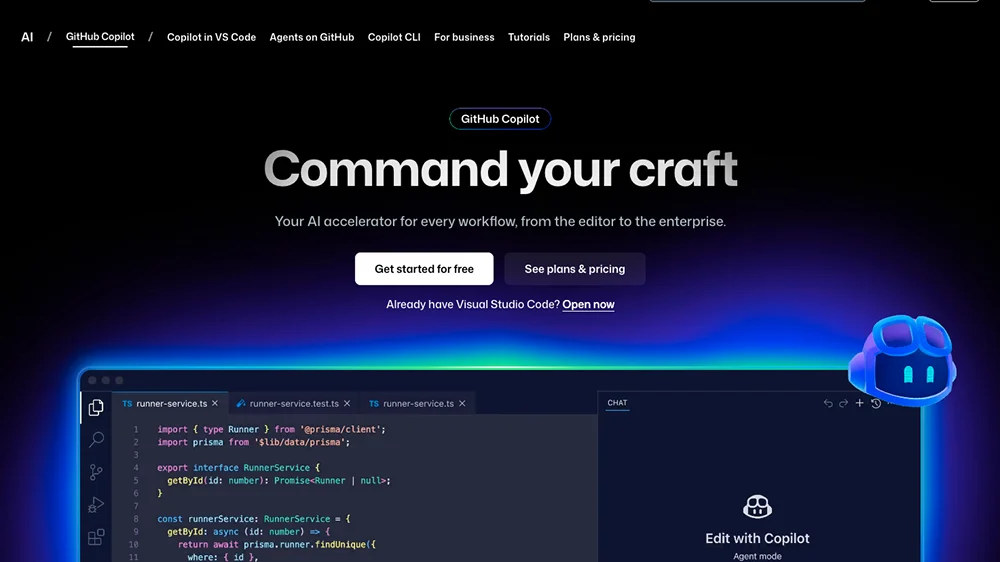Open Tutorials nav link

point(529,37)
